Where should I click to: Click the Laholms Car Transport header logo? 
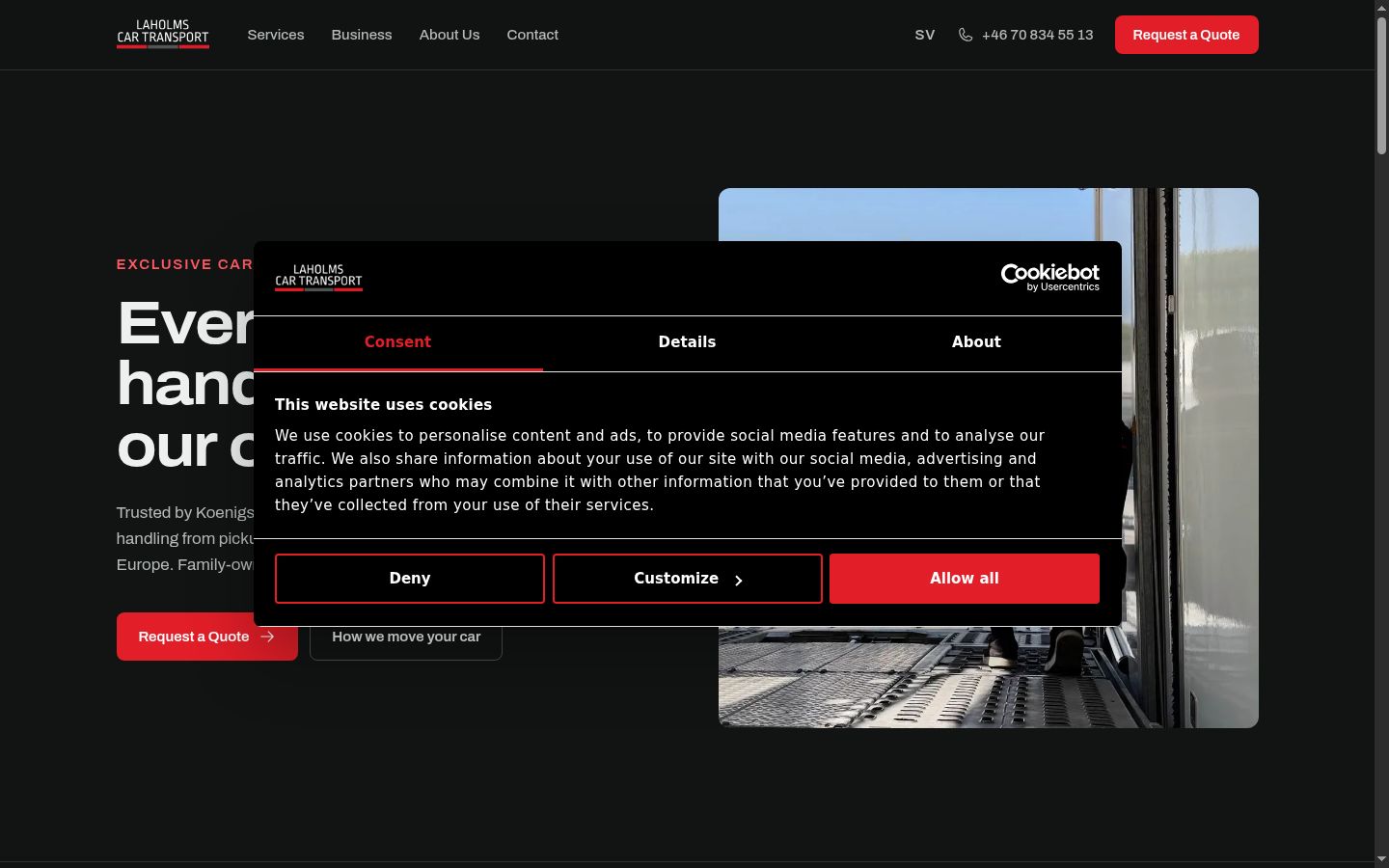coord(163,34)
